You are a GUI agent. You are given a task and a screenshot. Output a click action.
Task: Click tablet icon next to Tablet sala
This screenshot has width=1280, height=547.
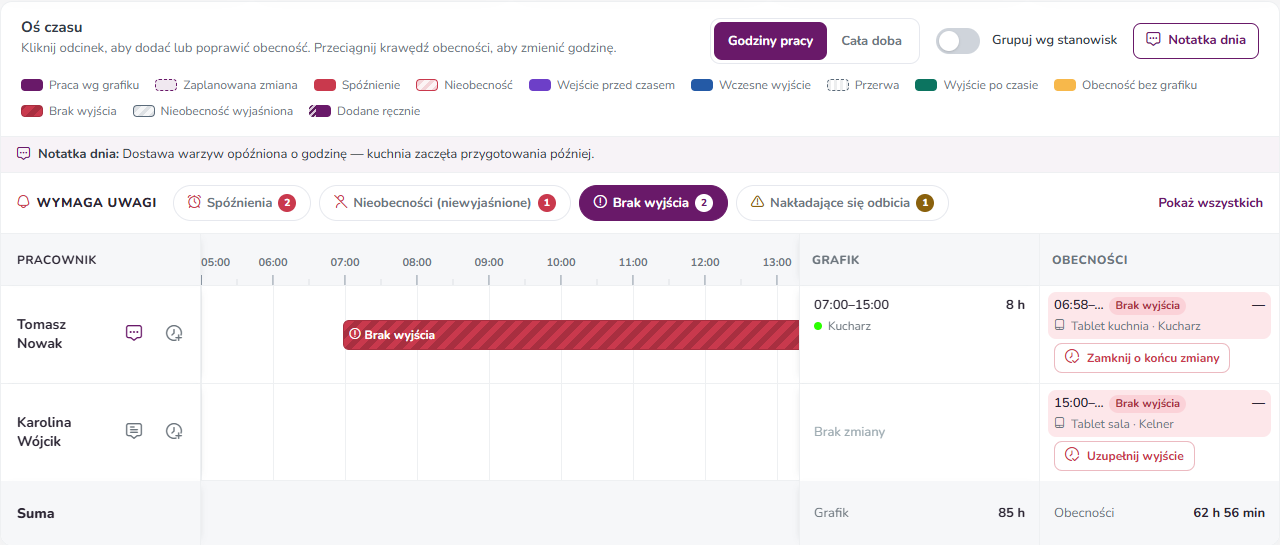click(1060, 424)
